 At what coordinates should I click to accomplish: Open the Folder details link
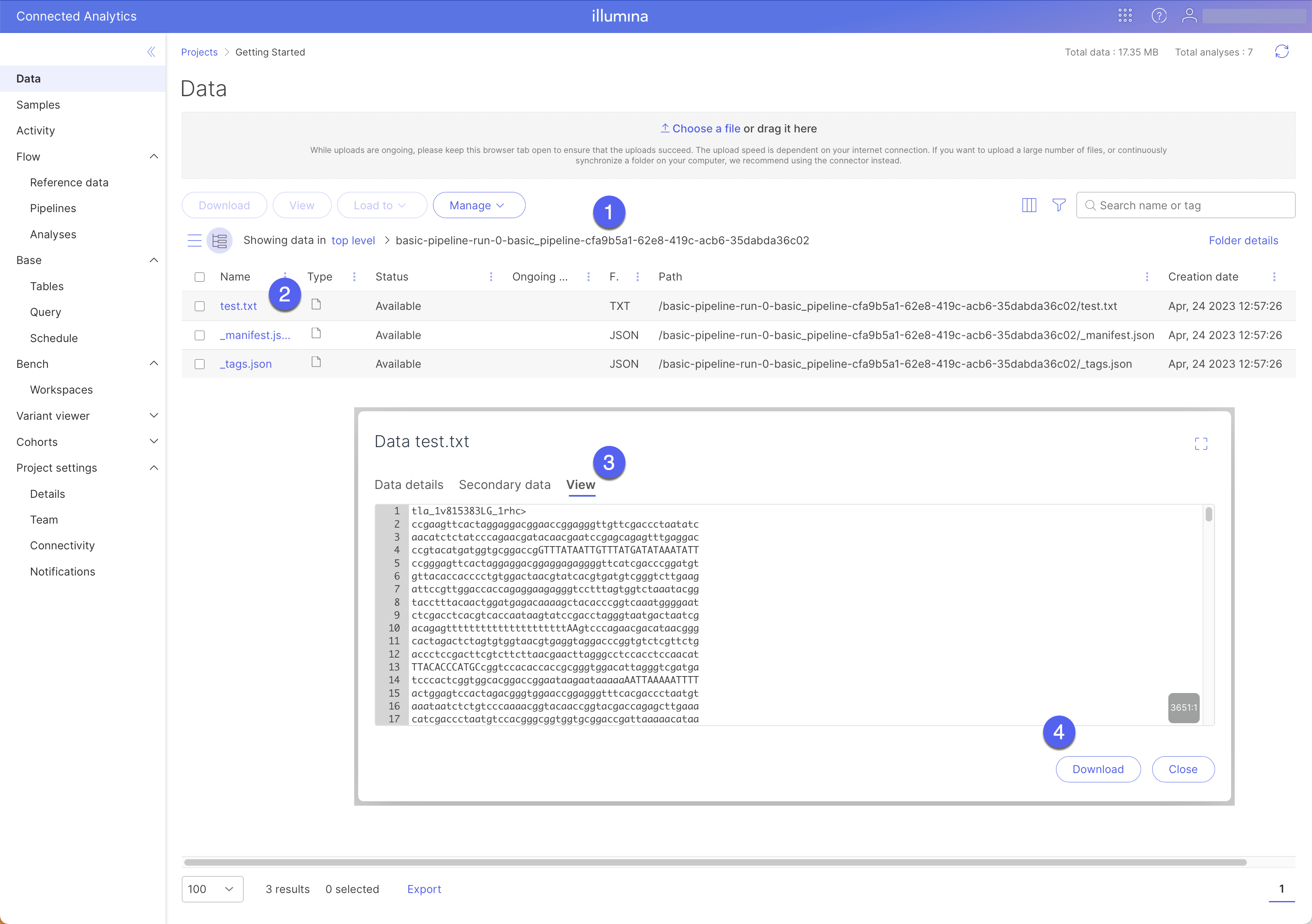pos(1243,241)
